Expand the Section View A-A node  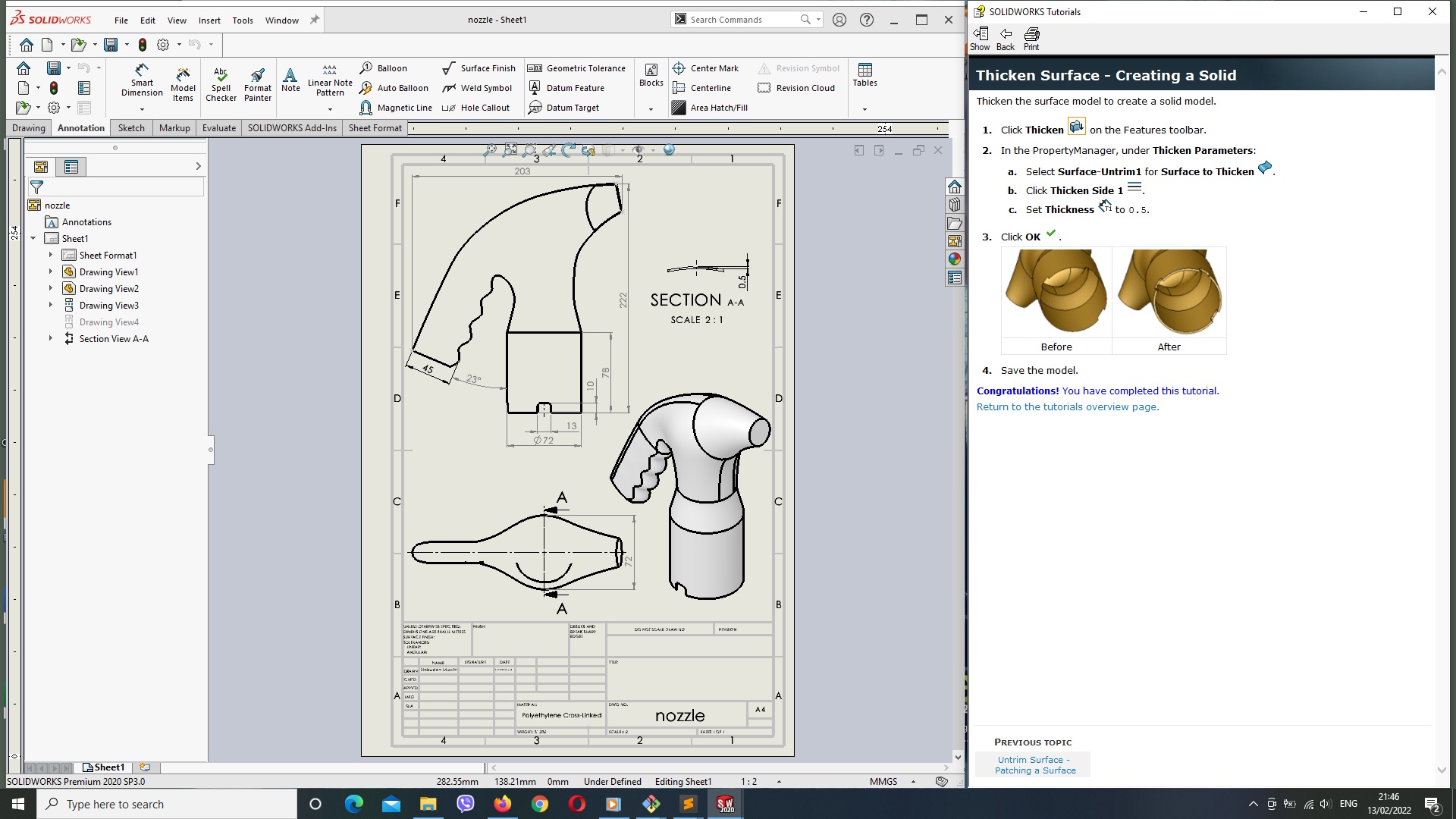51,338
